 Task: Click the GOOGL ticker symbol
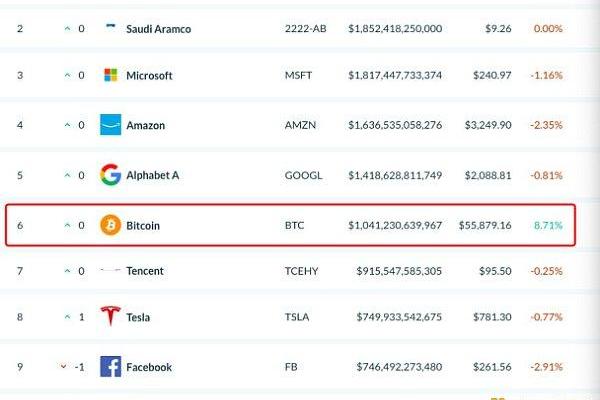pos(303,175)
